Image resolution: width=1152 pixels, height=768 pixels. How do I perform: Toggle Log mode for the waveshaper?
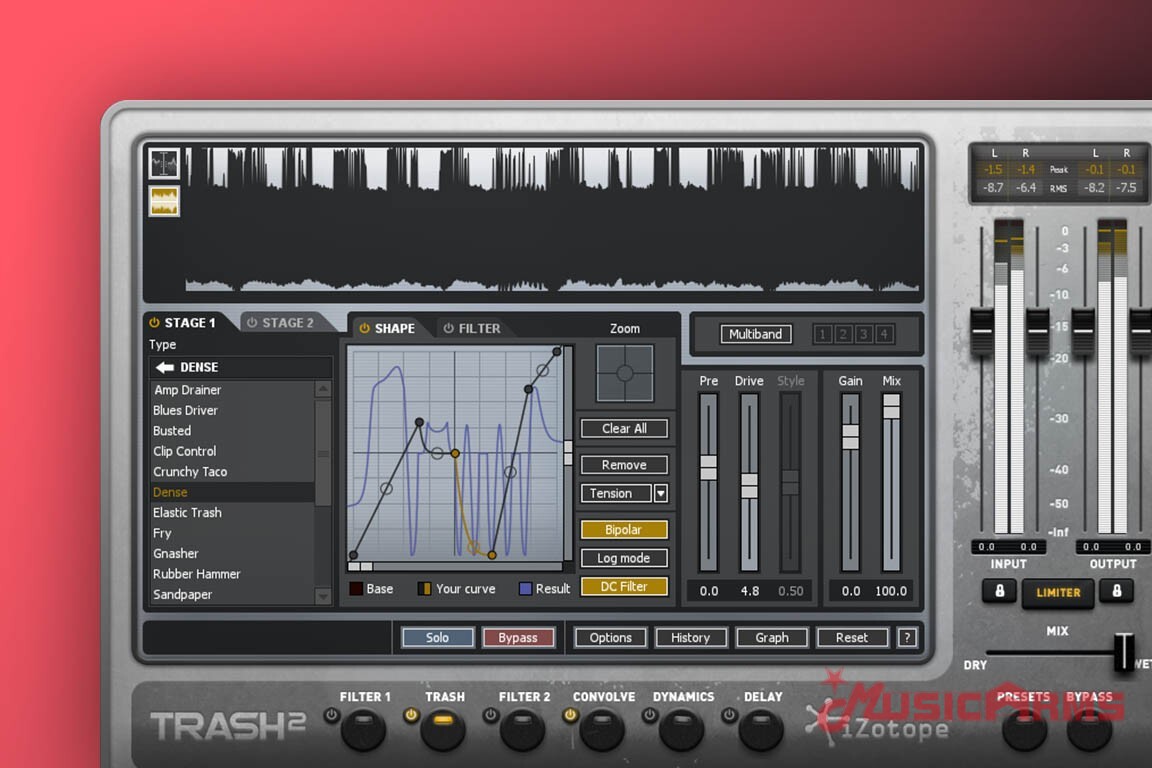click(623, 558)
